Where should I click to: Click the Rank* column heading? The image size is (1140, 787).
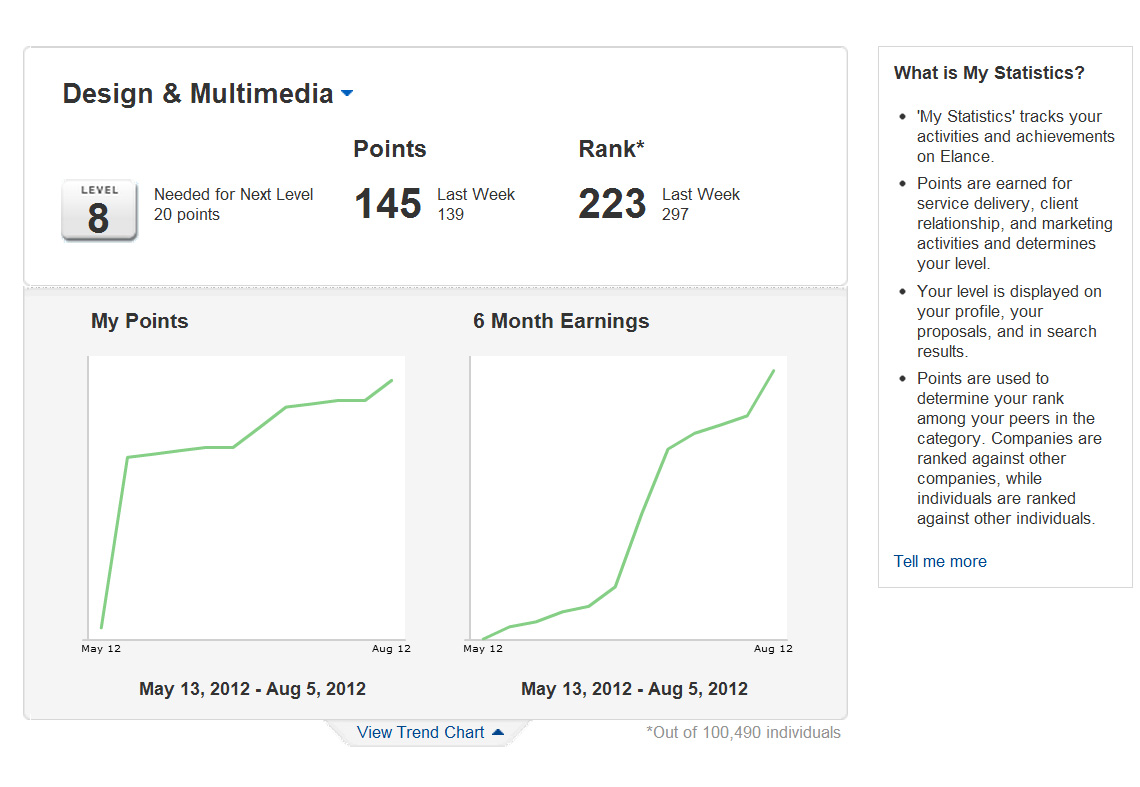coord(611,149)
